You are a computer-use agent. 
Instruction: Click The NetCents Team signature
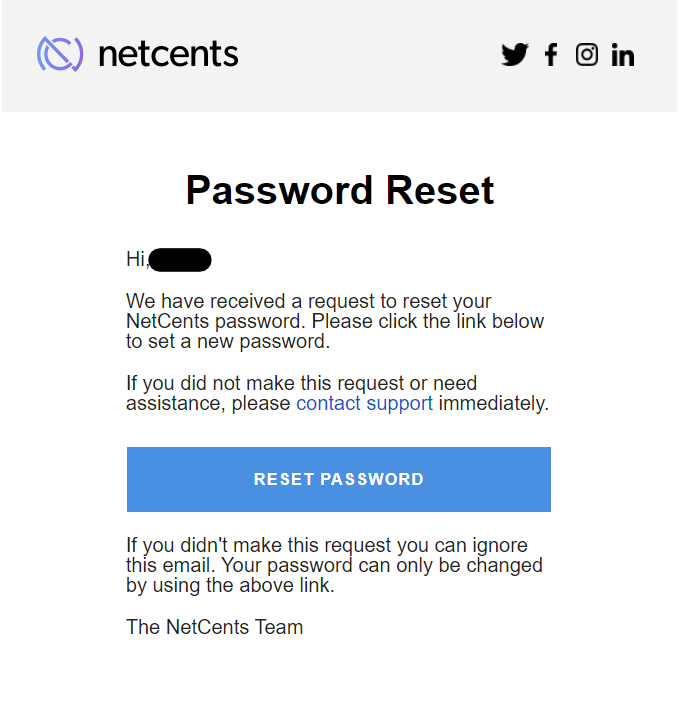pyautogui.click(x=215, y=627)
